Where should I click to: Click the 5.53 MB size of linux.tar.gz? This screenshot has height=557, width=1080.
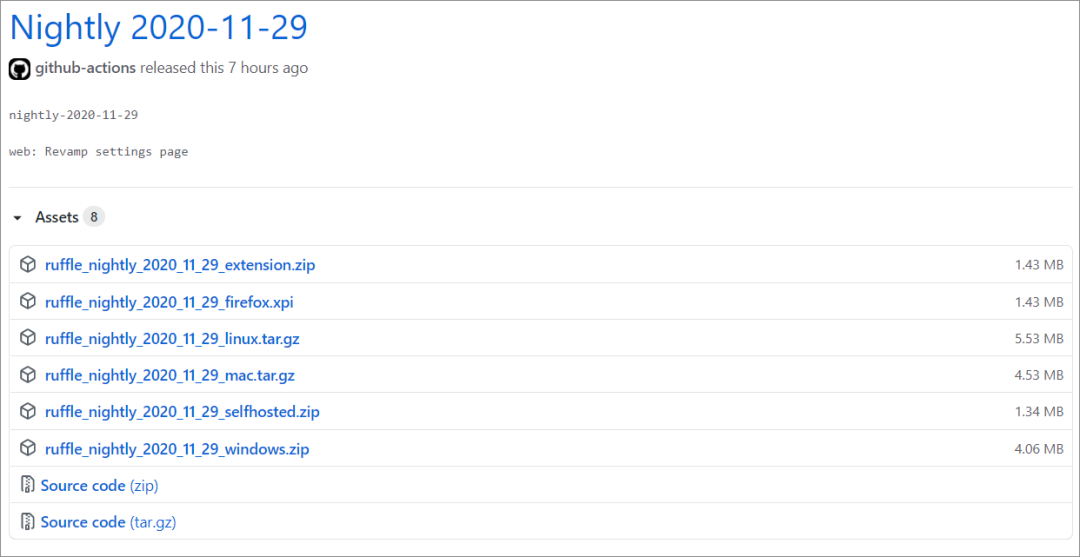[x=1039, y=339]
